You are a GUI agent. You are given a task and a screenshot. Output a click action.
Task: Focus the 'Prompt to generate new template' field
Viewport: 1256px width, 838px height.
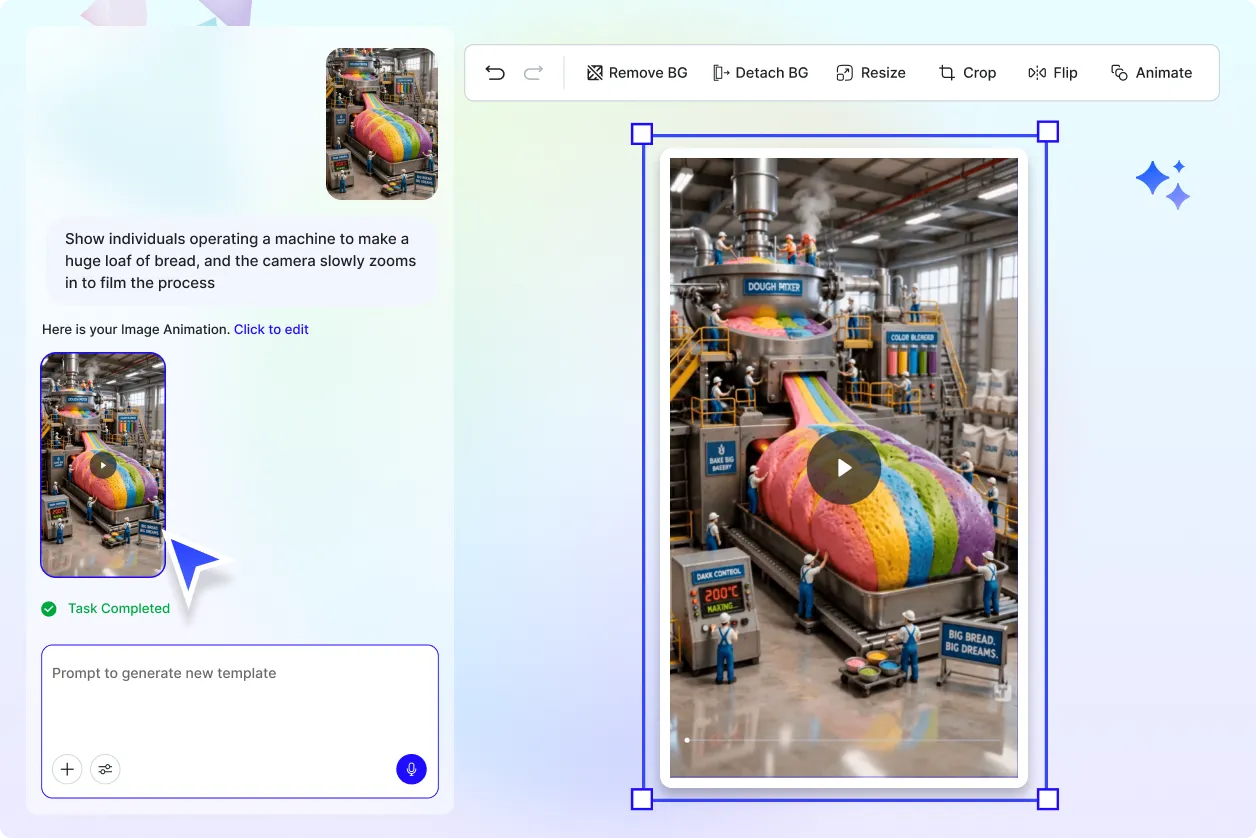(240, 721)
